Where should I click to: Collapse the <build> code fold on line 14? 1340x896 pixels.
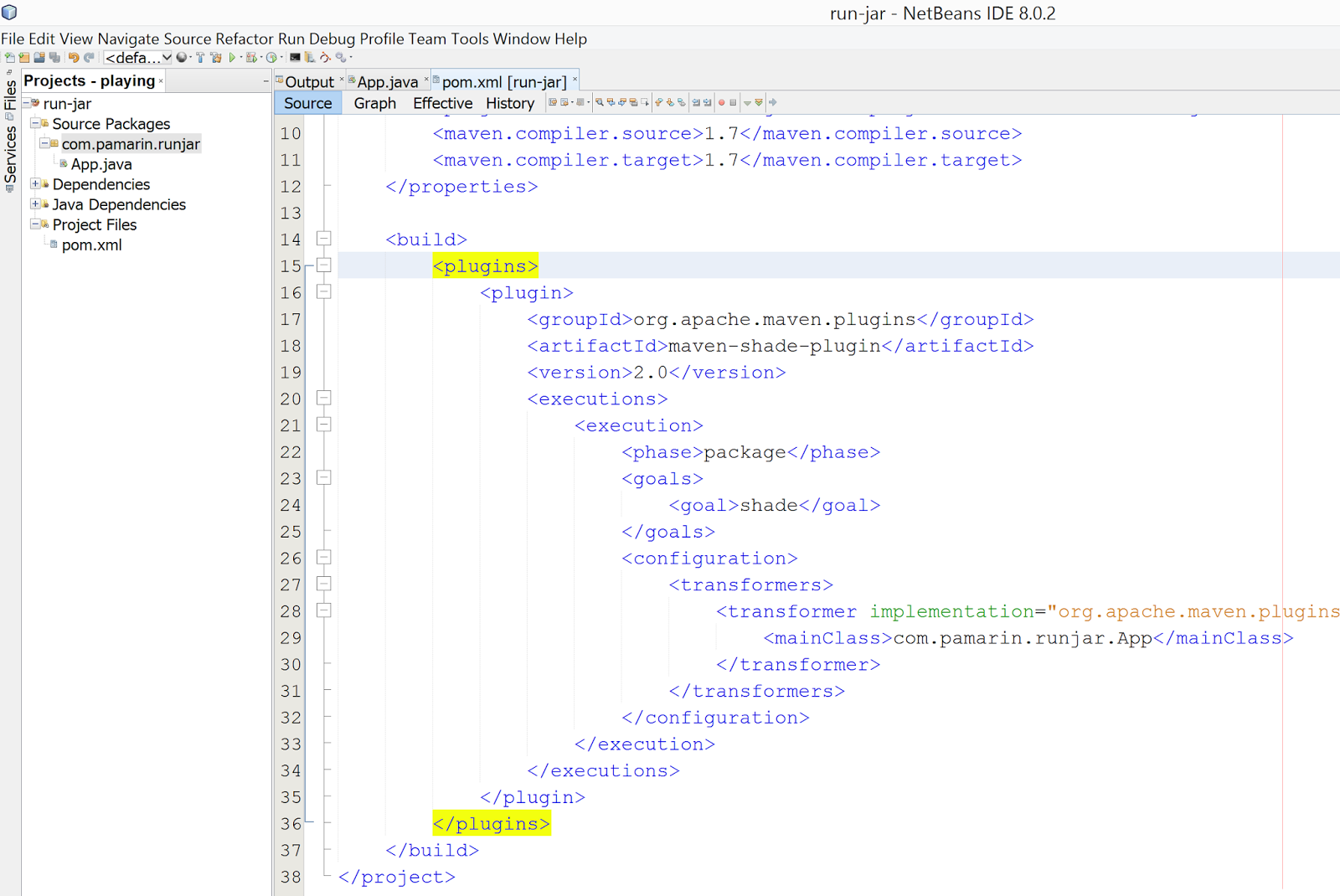point(324,239)
